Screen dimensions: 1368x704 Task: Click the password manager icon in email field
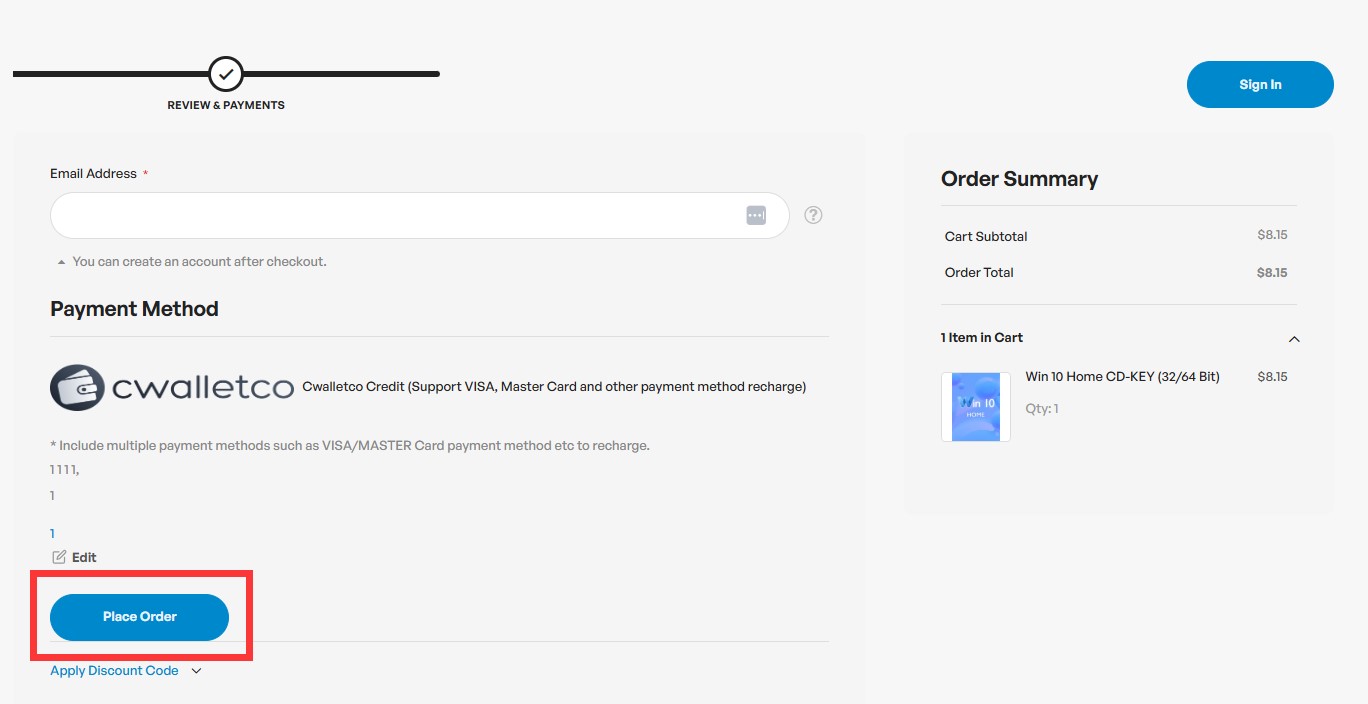(x=756, y=215)
